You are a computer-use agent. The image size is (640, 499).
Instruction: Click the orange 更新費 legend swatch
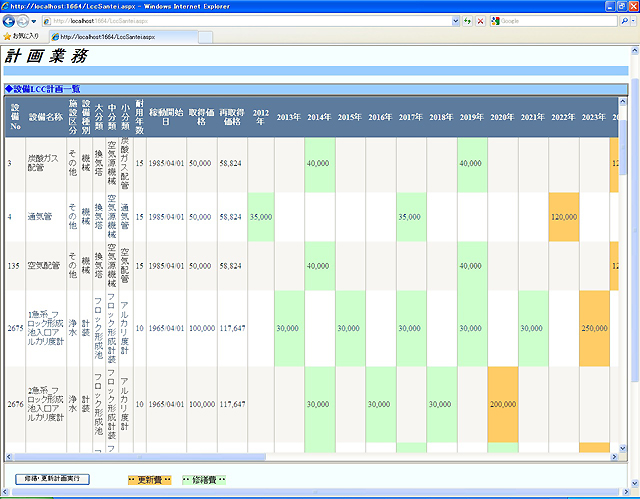pyautogui.click(x=150, y=480)
